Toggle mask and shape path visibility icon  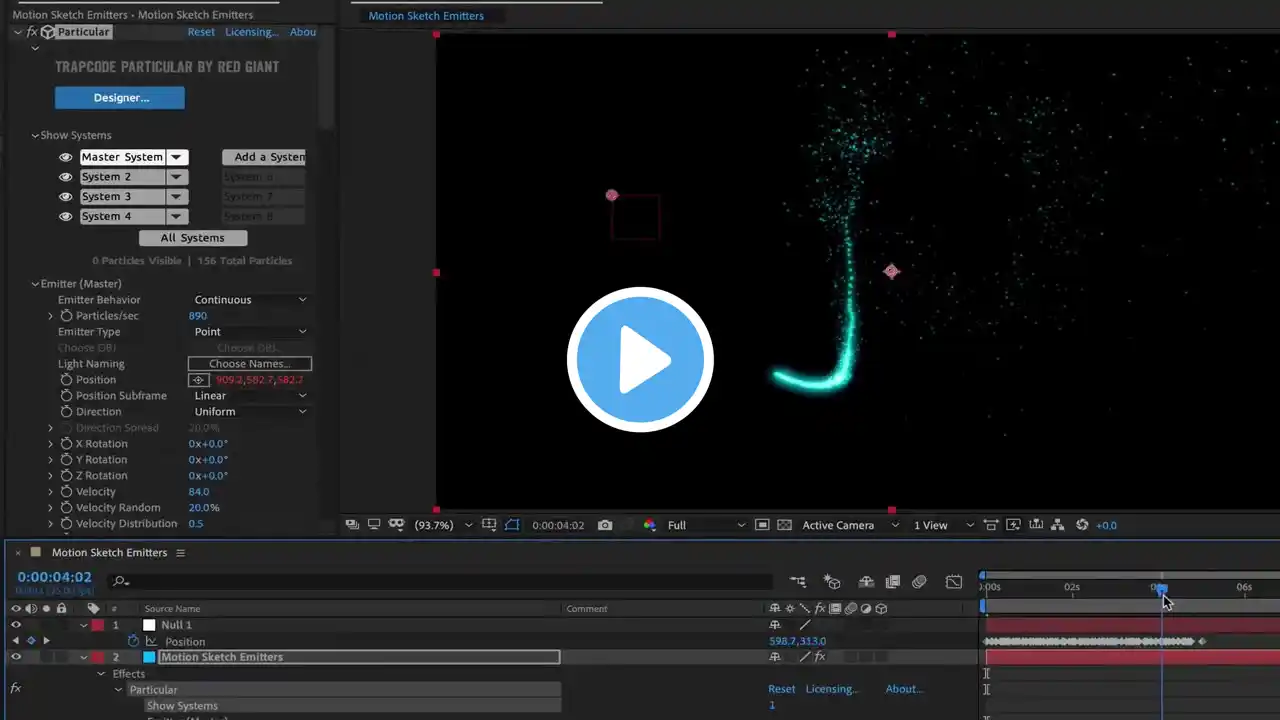pos(512,525)
